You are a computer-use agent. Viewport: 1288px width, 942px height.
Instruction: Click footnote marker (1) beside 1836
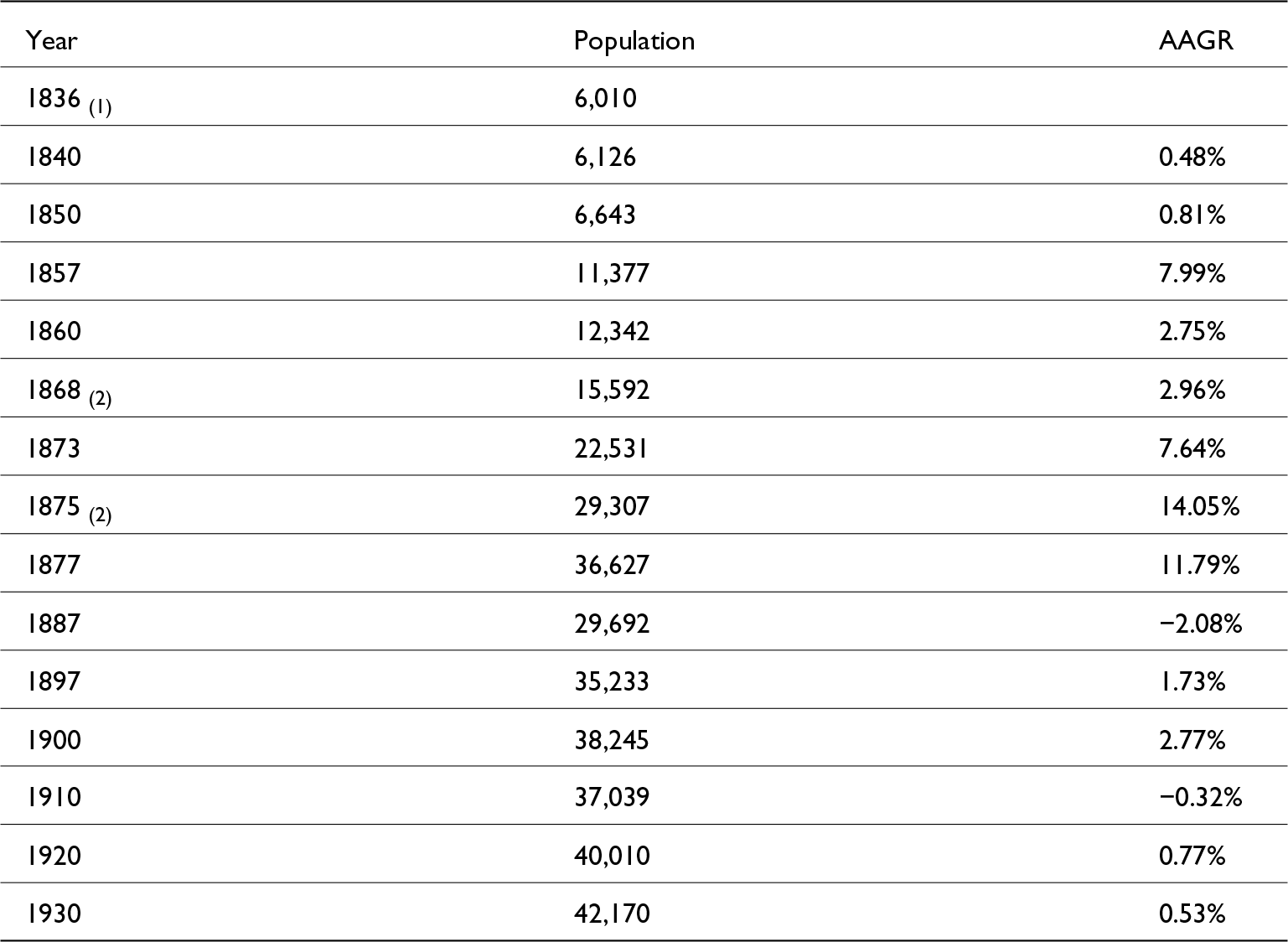pyautogui.click(x=100, y=107)
